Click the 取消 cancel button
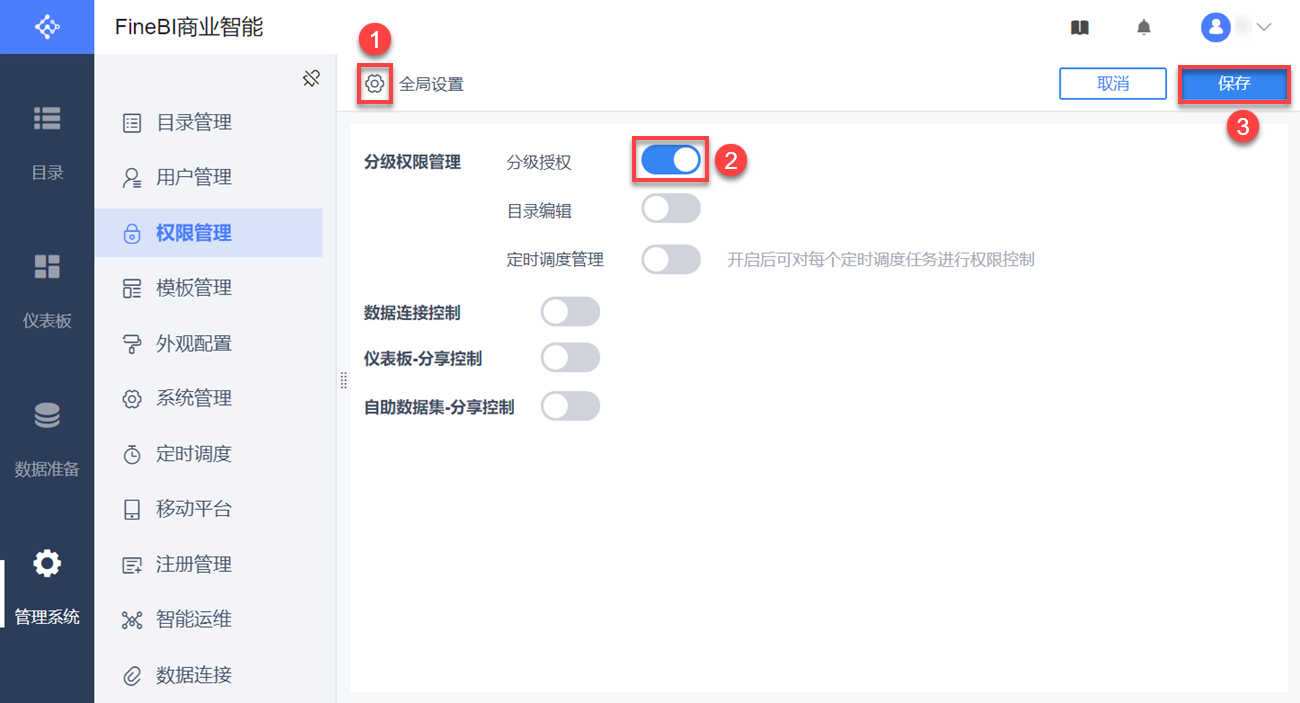 click(x=1113, y=84)
